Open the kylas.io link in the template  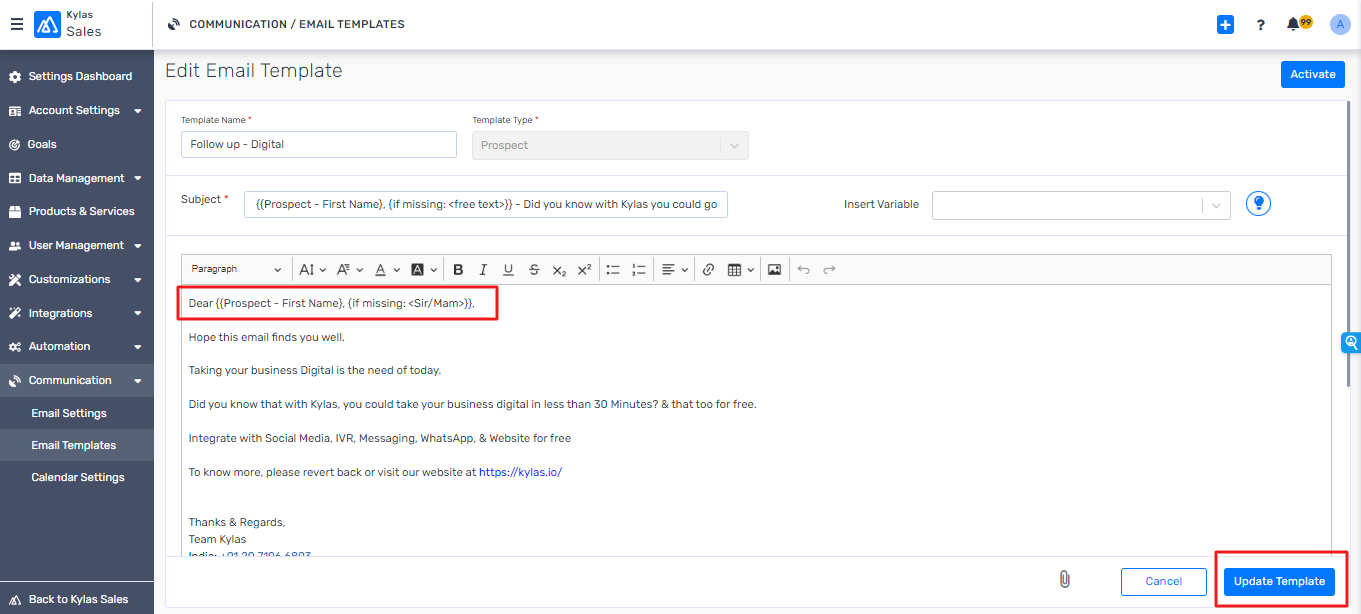click(522, 472)
